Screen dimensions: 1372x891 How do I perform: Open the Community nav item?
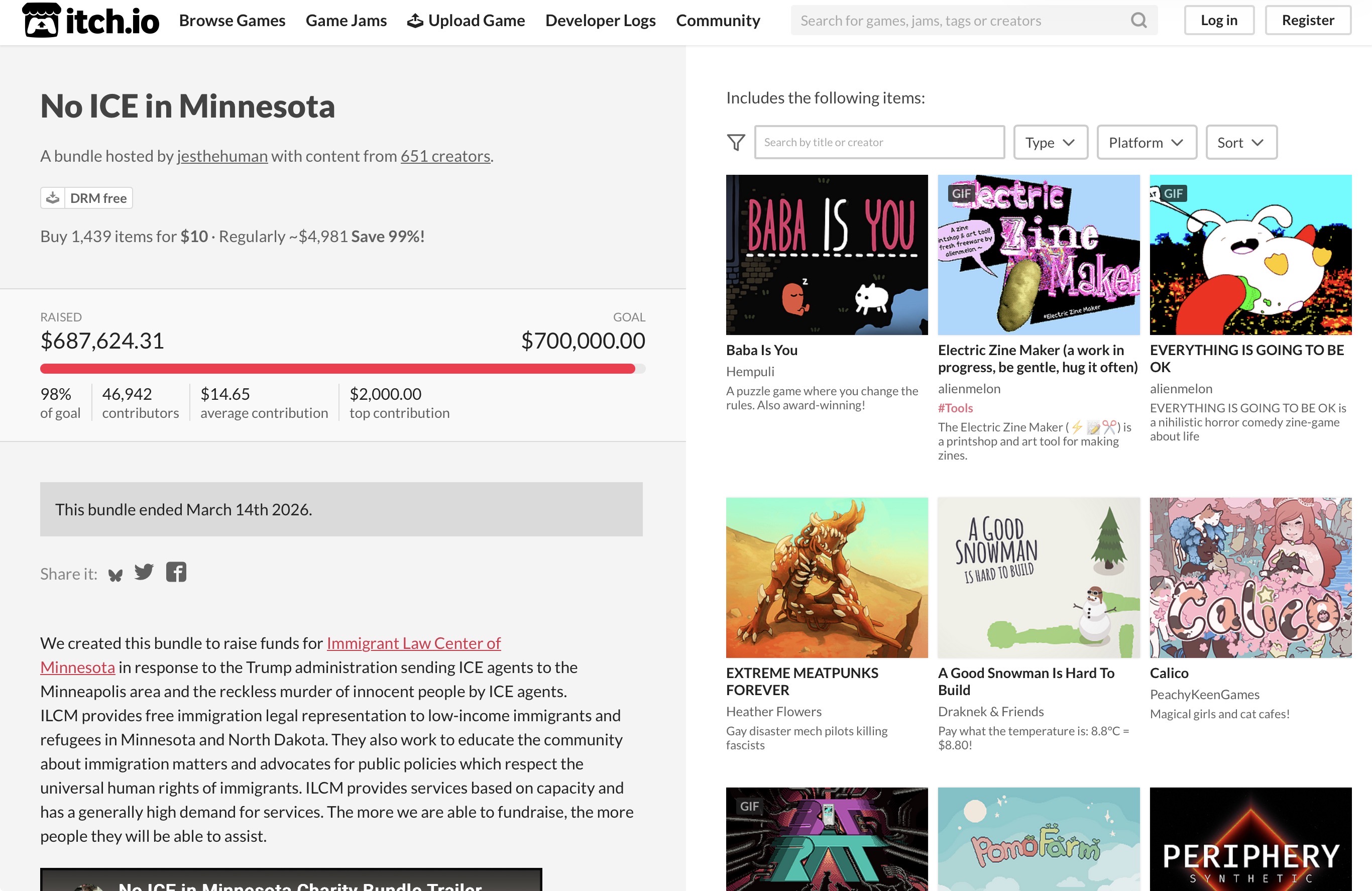718,21
